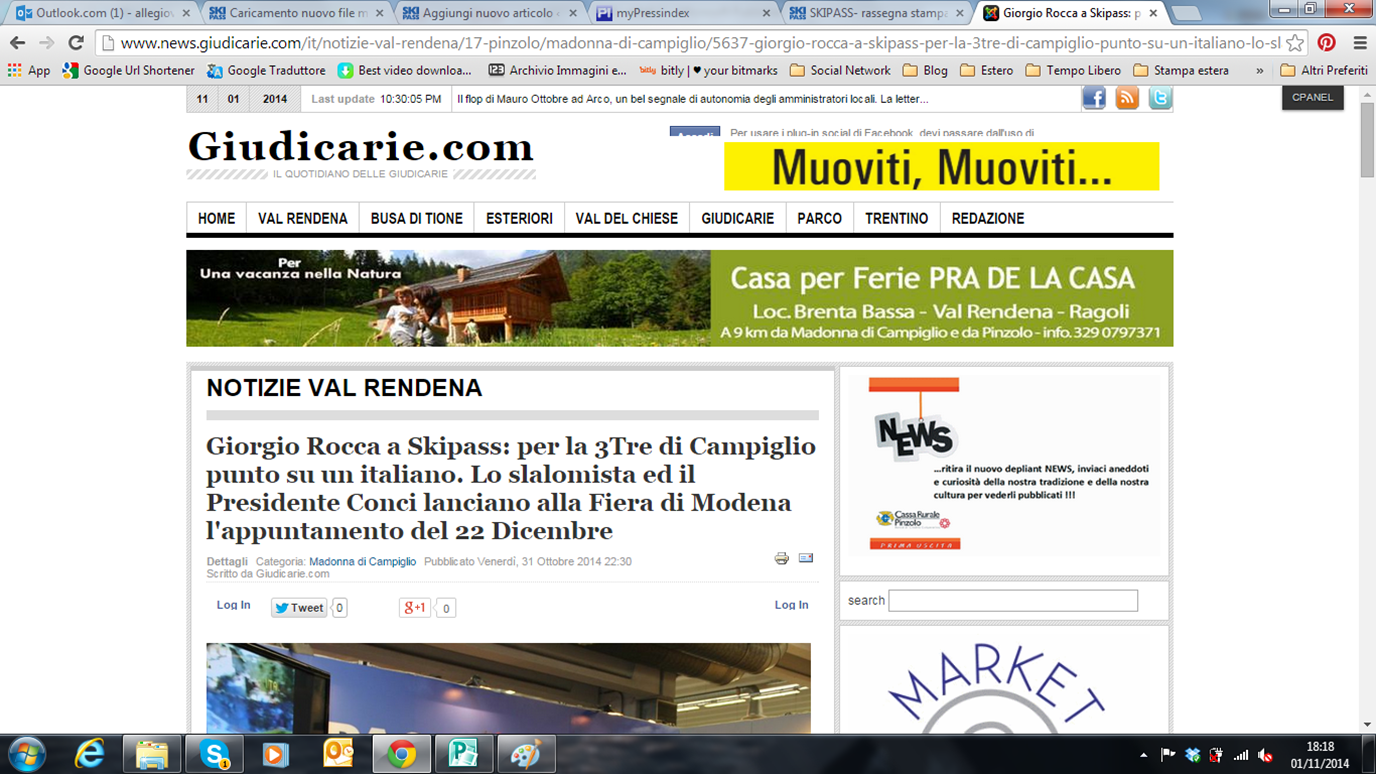Screen dimensions: 1376x774
Task: Email the article using the envelope icon
Action: pyautogui.click(x=806, y=558)
